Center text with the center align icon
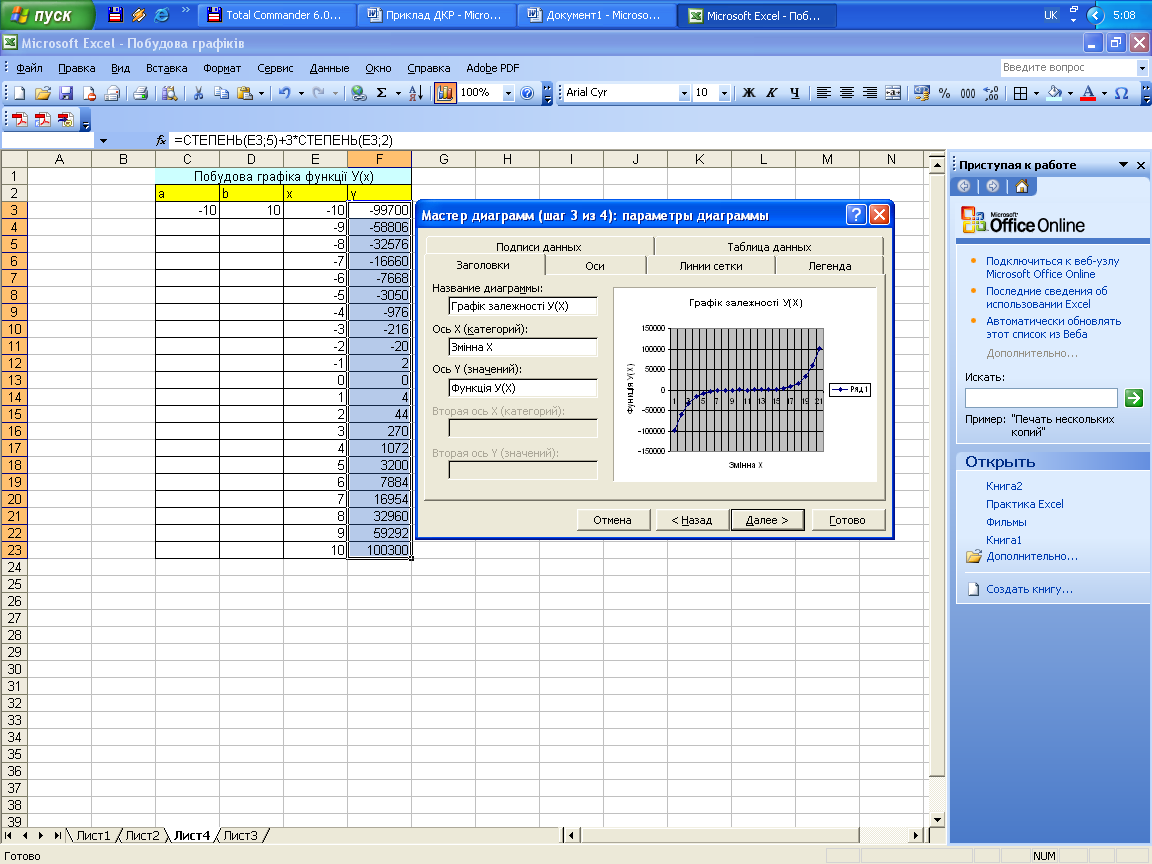 (x=846, y=93)
